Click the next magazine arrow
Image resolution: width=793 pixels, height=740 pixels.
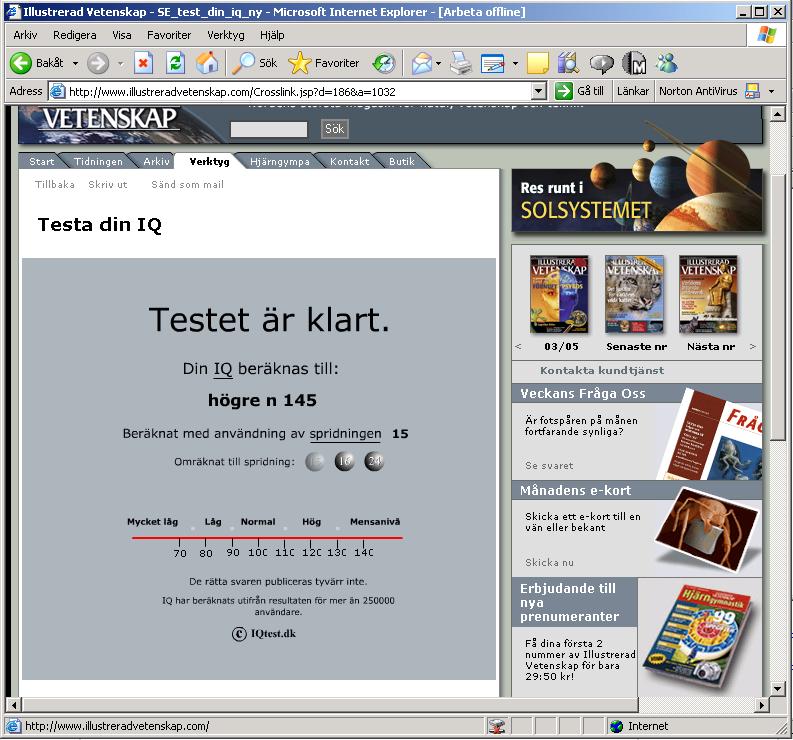point(753,346)
